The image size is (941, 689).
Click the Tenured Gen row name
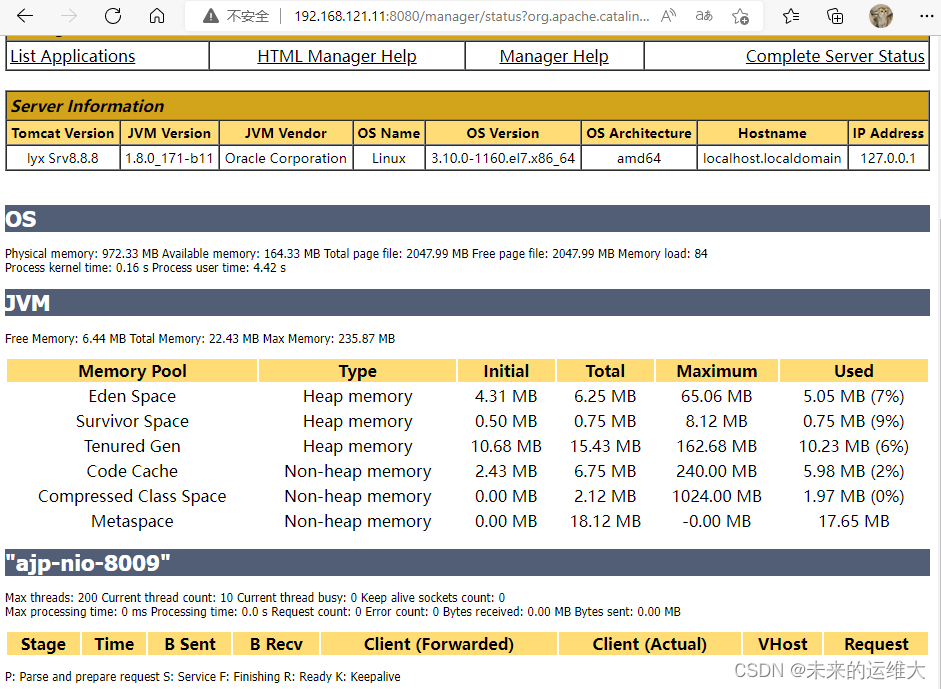click(132, 446)
